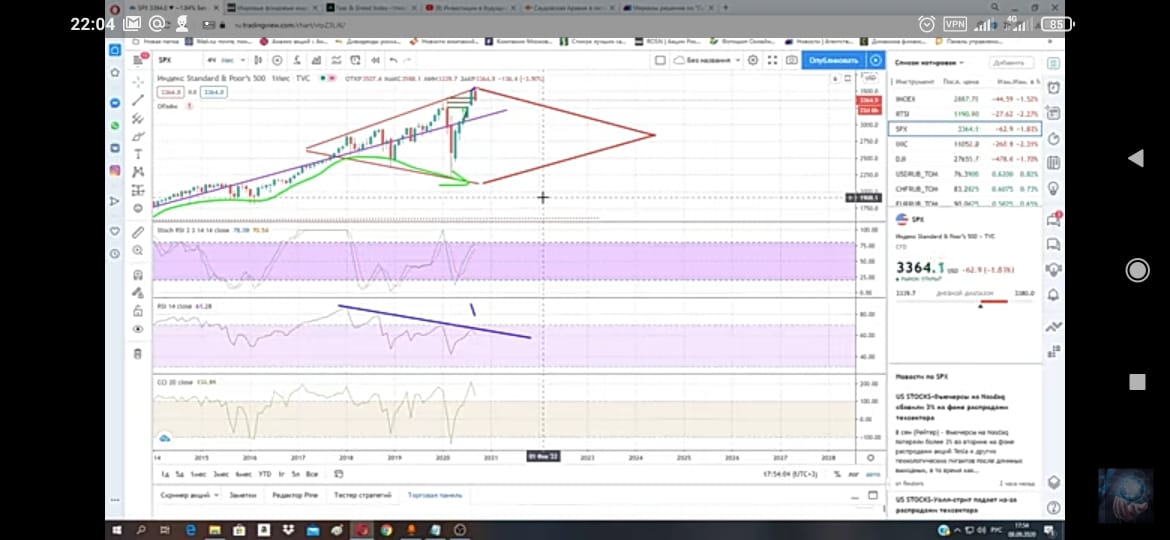
Task: Toggle auto scale (авто)
Action: [x=872, y=474]
